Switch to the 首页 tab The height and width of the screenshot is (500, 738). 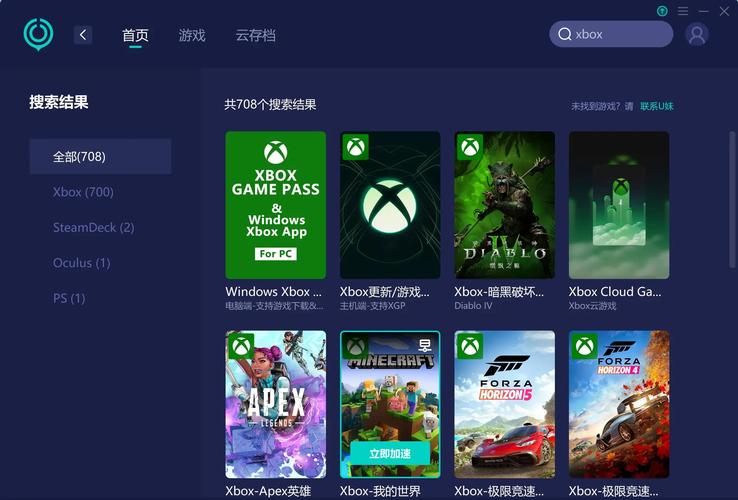(x=136, y=35)
